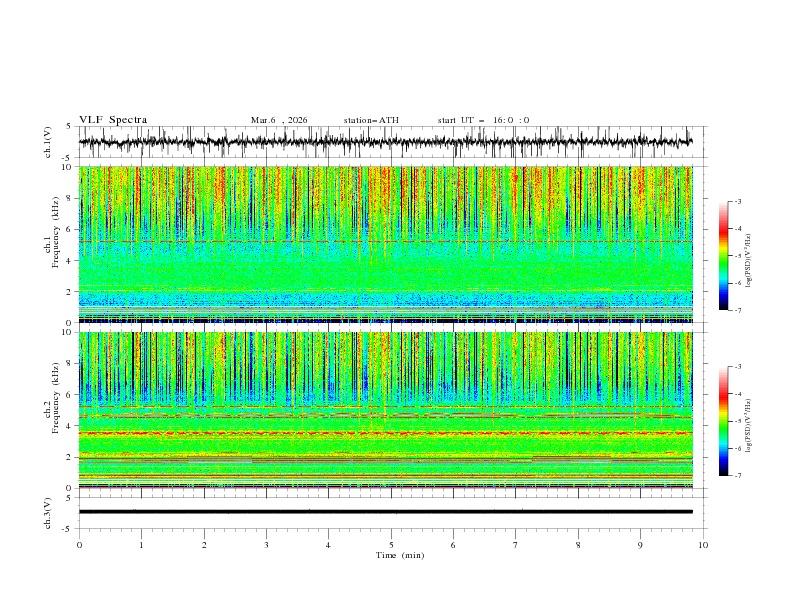This screenshot has width=792, height=612.
Task: Click the upper color scale bar
Action: click(x=724, y=255)
